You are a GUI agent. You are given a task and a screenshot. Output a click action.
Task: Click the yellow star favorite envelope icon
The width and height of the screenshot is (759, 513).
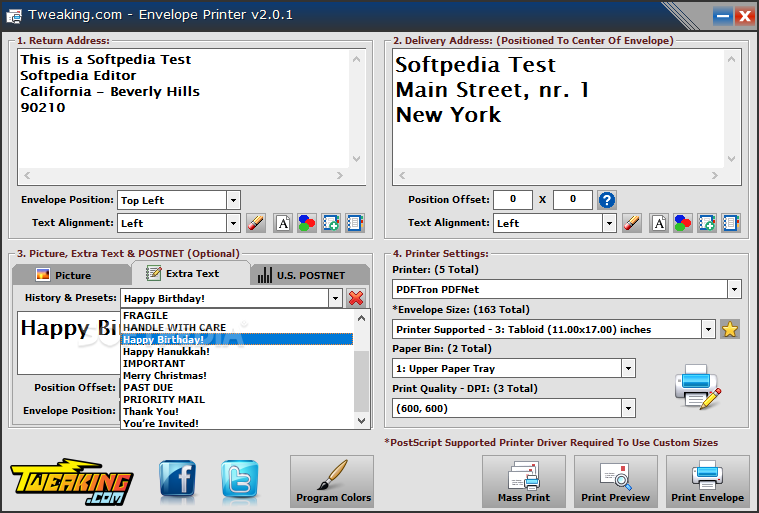pos(729,330)
